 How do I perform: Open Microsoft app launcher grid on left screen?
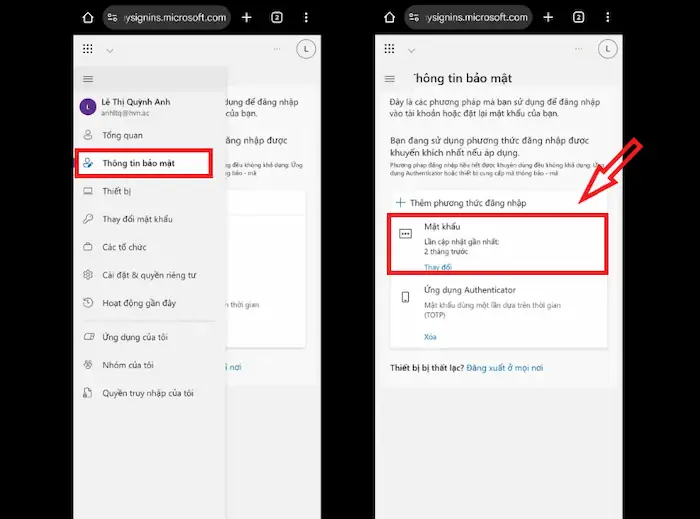88,49
